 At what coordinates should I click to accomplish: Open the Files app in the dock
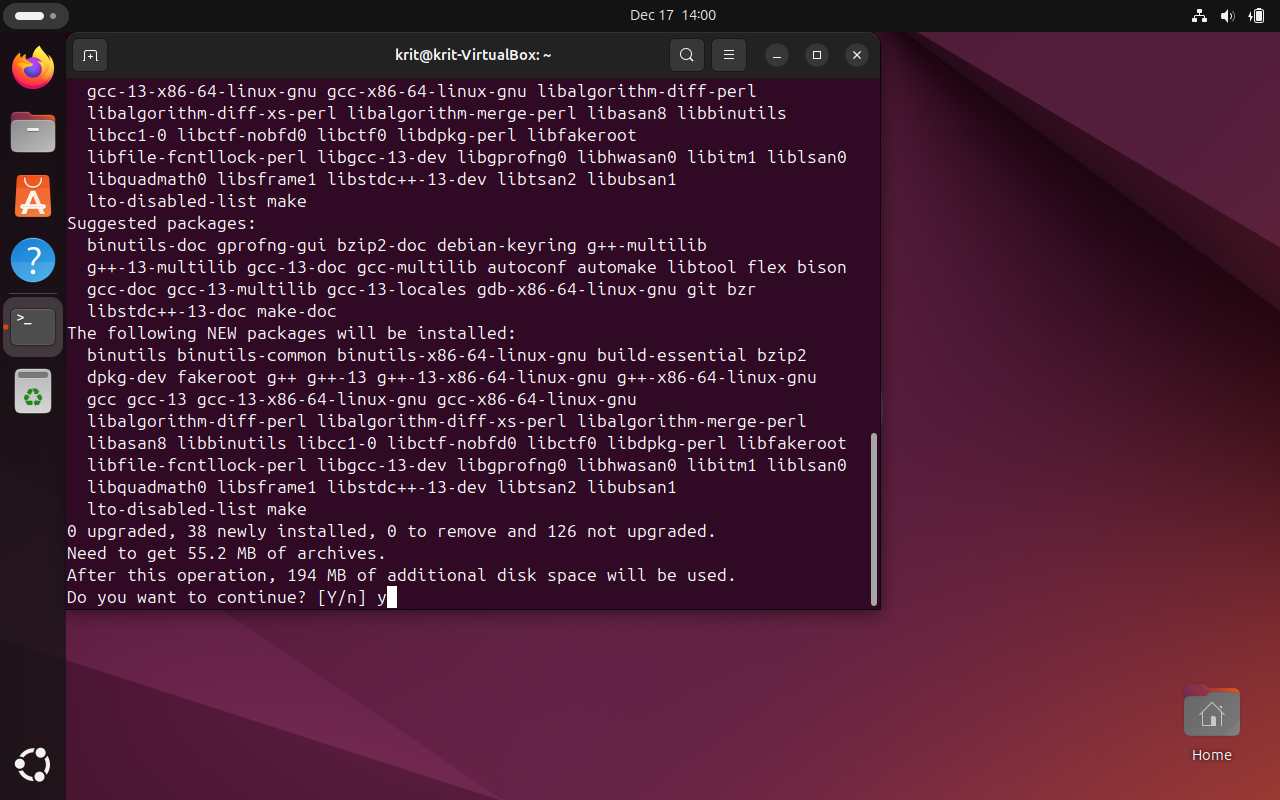click(x=33, y=132)
